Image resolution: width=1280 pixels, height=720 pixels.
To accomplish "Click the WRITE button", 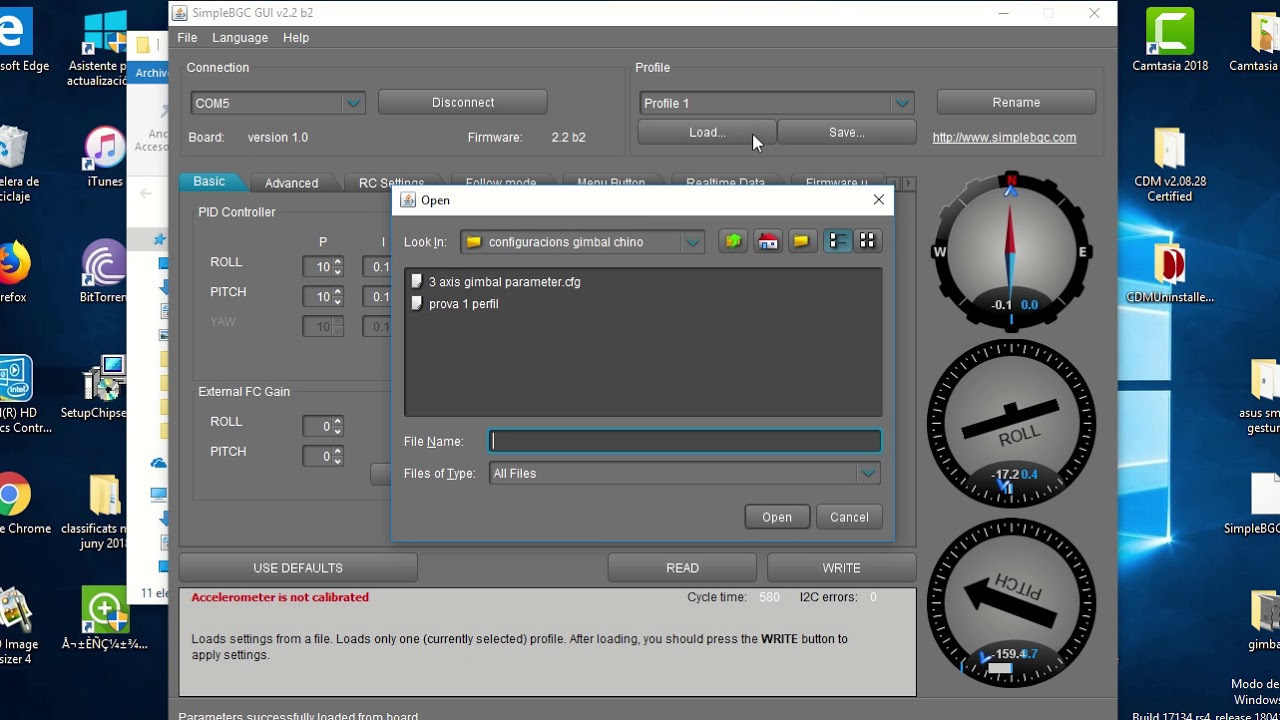I will pos(841,568).
